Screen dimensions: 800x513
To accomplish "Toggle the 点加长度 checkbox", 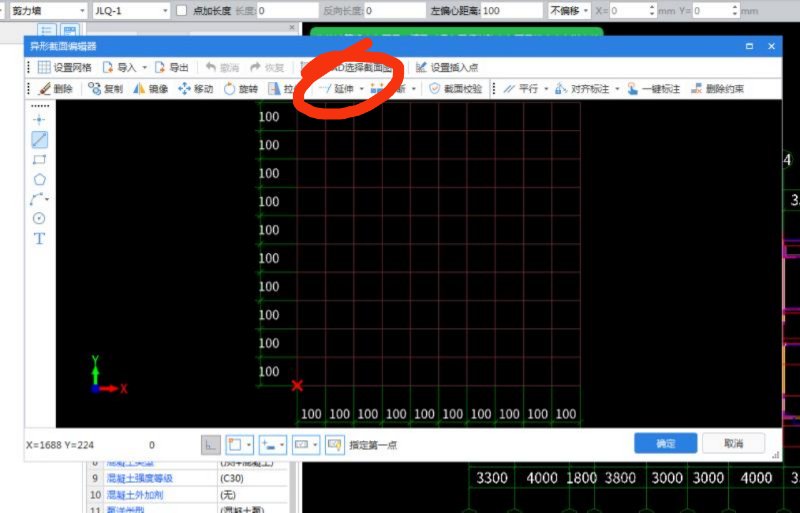I will click(182, 10).
